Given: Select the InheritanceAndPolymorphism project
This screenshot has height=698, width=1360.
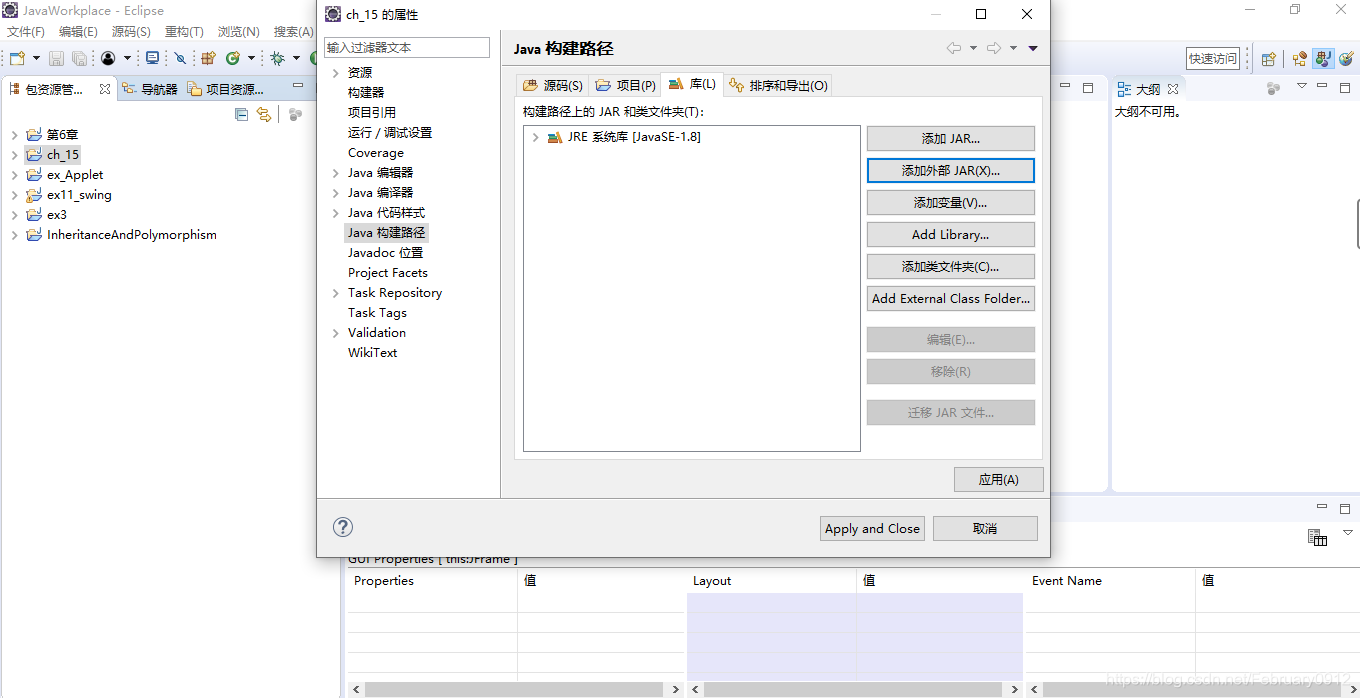Looking at the screenshot, I should pos(131,235).
